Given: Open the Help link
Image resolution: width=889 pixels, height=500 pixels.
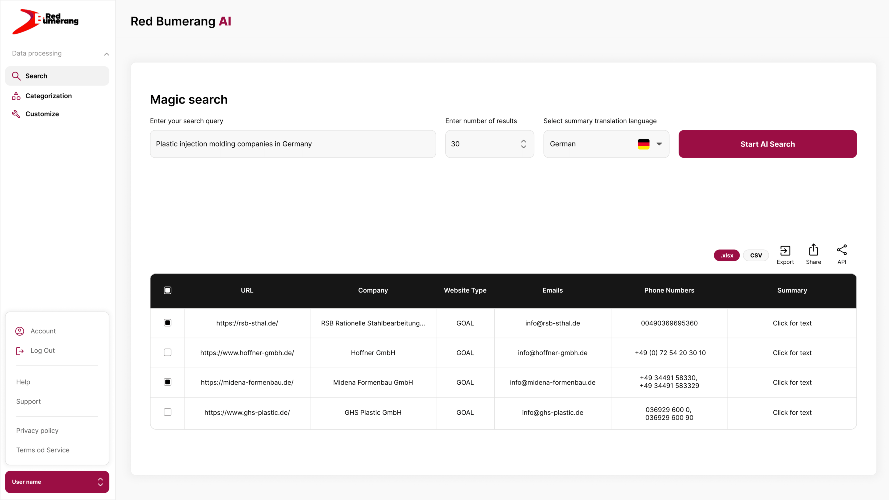Looking at the screenshot, I should click(23, 382).
